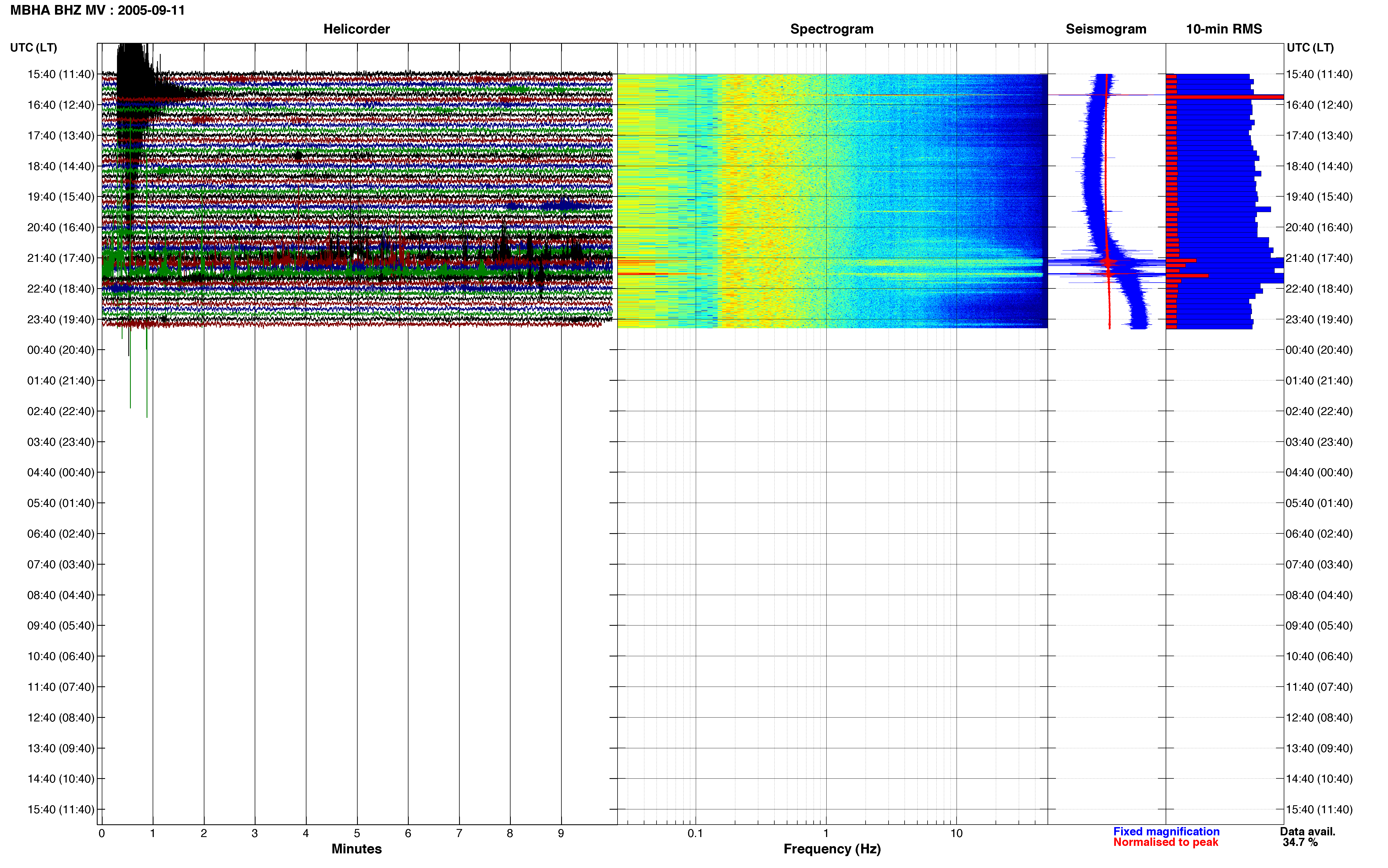Click minute tick label '5' on helicorder axis
The height and width of the screenshot is (868, 1388).
click(357, 833)
